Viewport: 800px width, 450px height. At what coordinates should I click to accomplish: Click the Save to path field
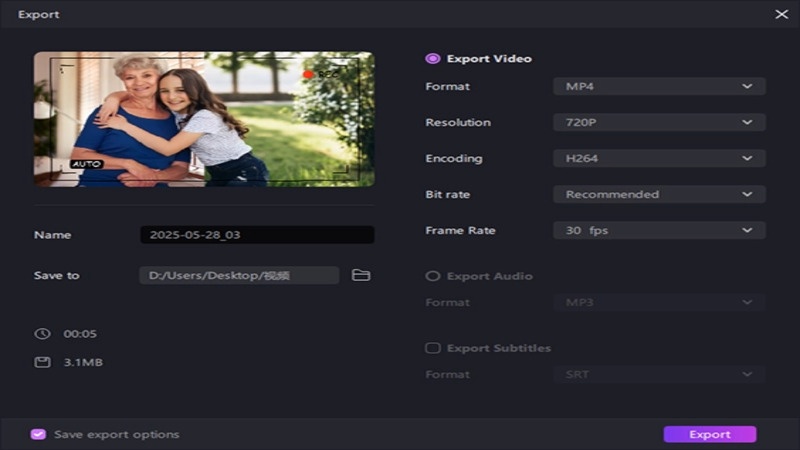(239, 276)
